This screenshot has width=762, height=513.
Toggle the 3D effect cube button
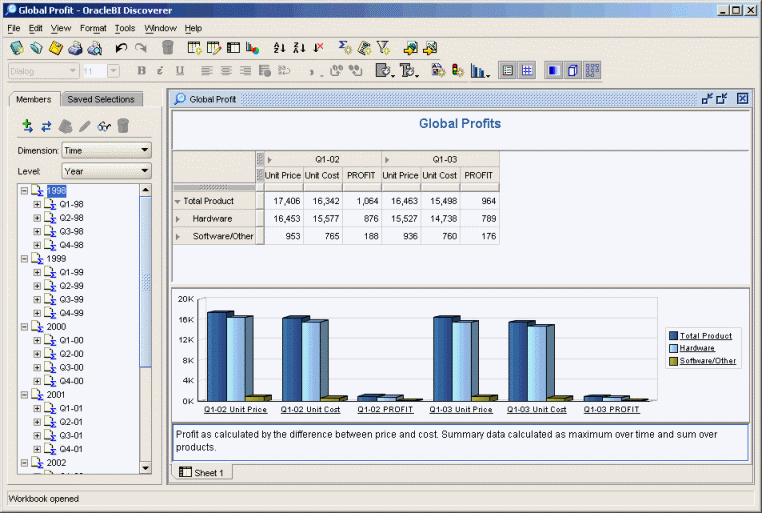[x=573, y=71]
